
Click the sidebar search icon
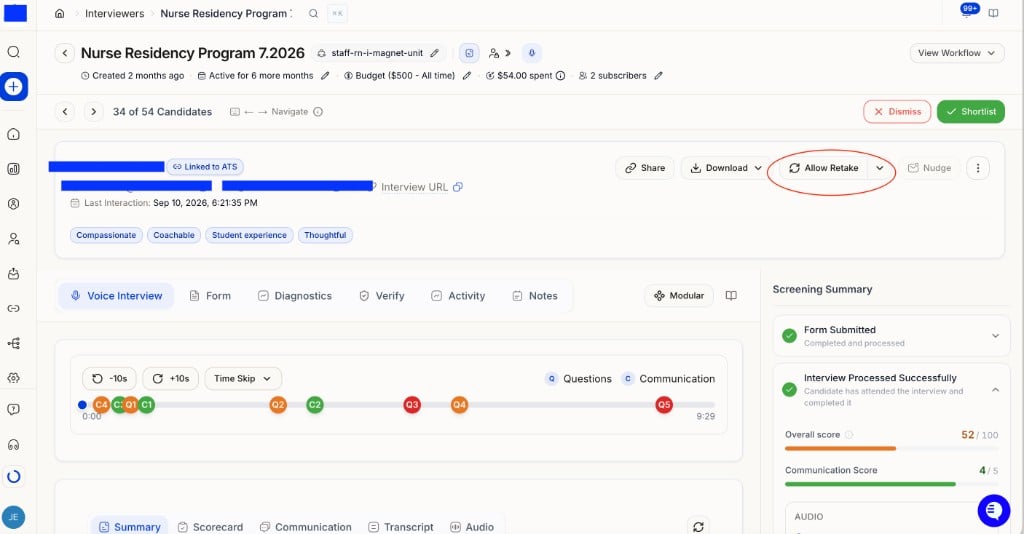coord(14,52)
